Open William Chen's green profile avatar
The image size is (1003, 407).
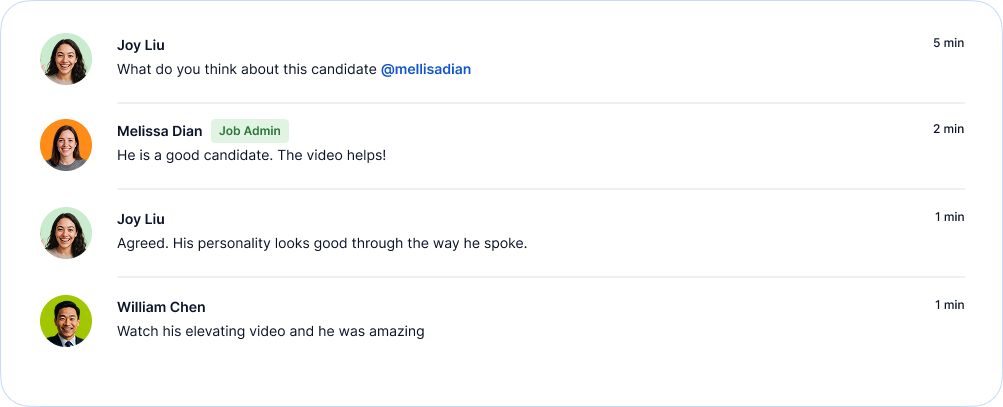click(66, 321)
